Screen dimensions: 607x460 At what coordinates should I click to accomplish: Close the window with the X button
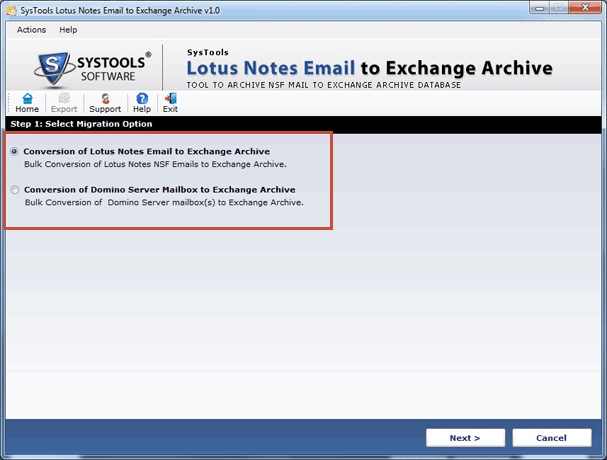click(x=585, y=7)
